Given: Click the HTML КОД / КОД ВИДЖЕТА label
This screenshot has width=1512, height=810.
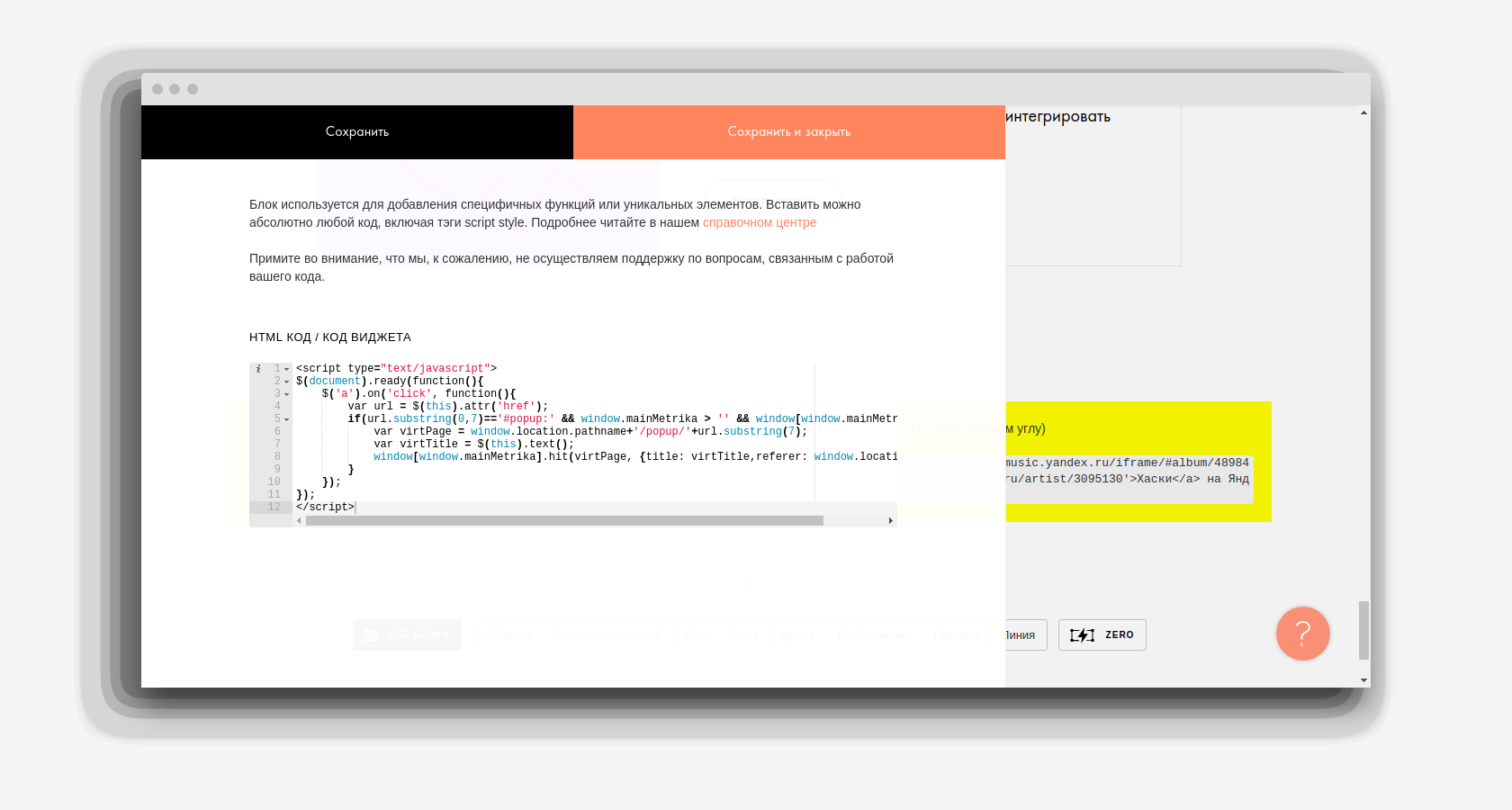Looking at the screenshot, I should (330, 337).
